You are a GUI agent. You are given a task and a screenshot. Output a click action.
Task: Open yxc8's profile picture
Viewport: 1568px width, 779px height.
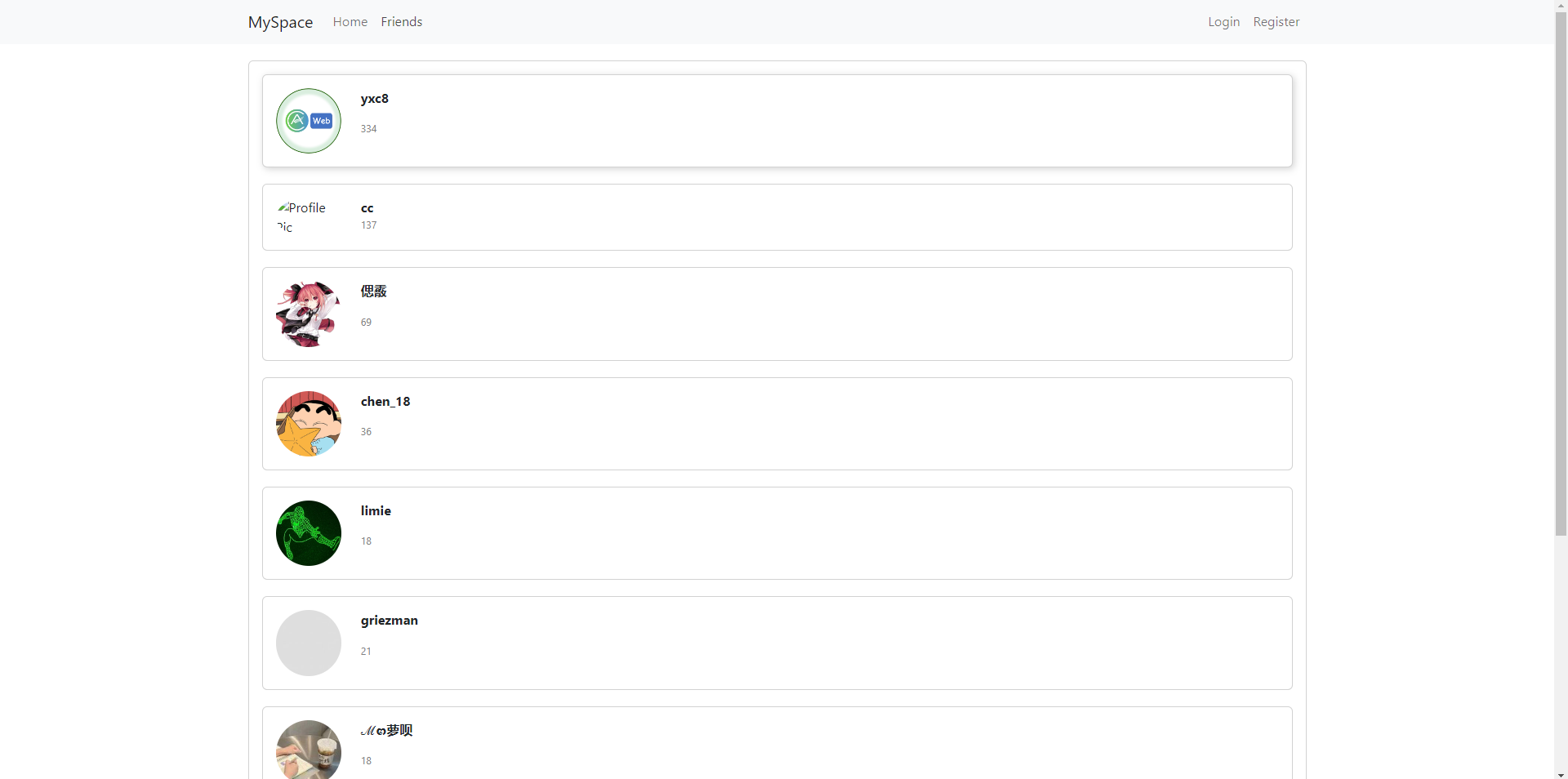click(x=308, y=120)
